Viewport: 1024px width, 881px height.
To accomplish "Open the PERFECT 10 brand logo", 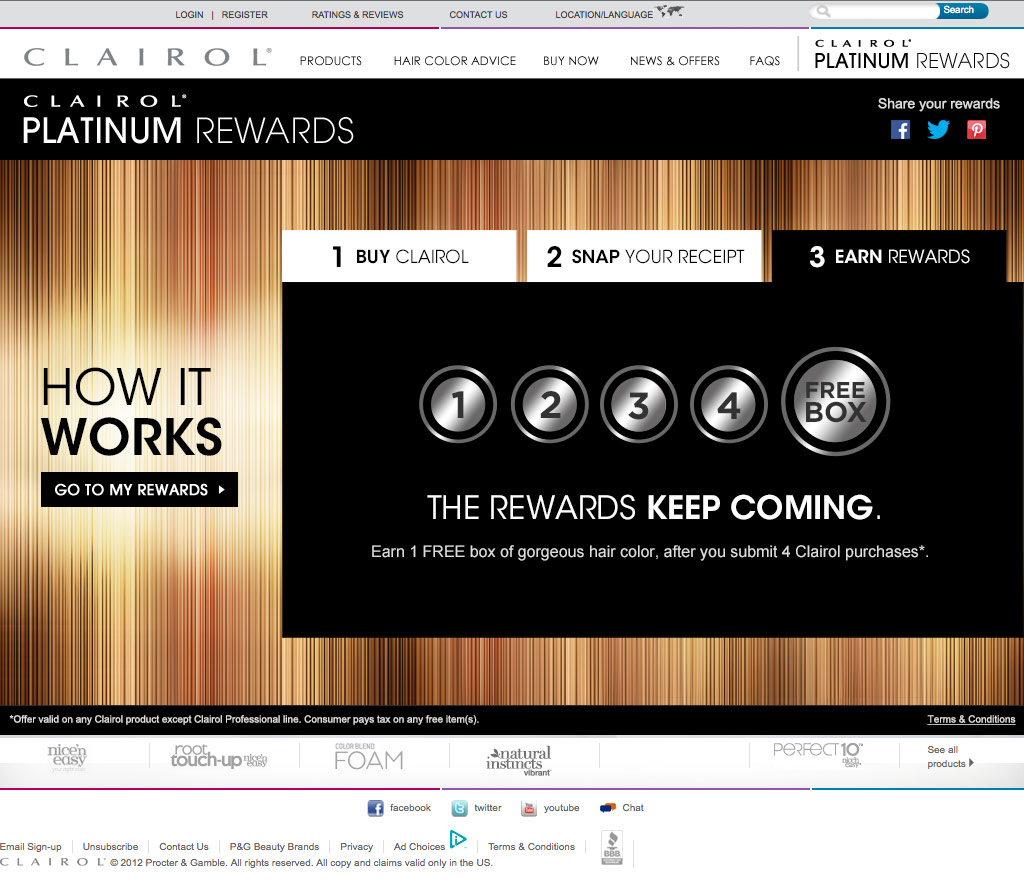I will tap(818, 754).
